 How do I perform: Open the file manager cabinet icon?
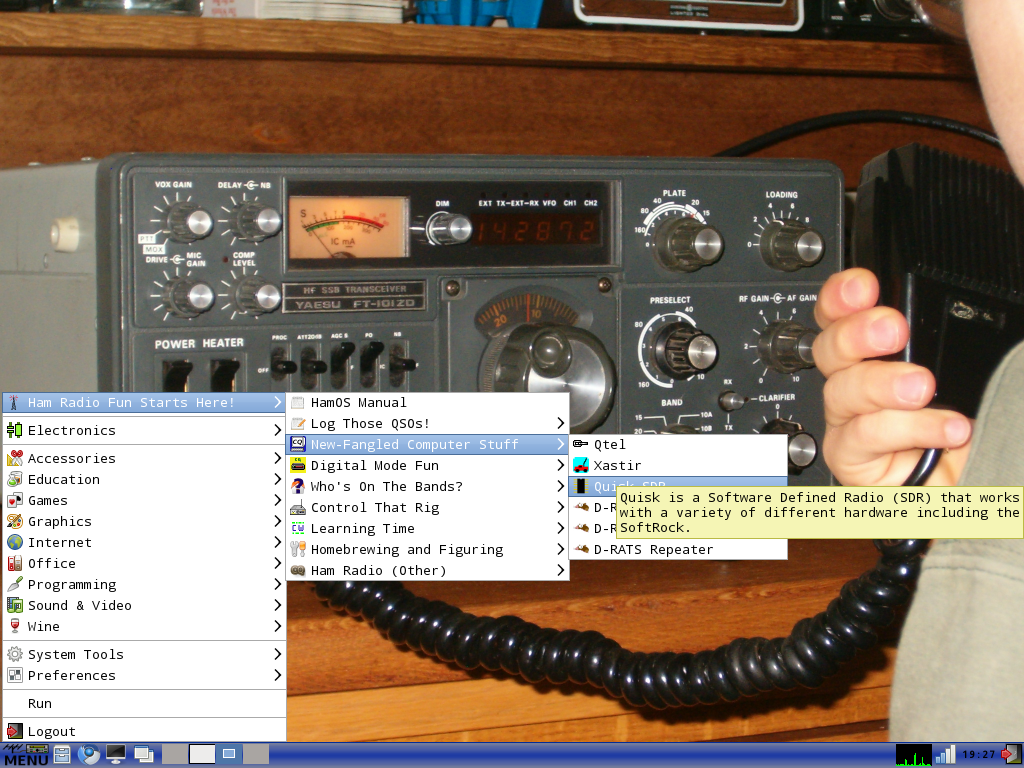(x=62, y=755)
